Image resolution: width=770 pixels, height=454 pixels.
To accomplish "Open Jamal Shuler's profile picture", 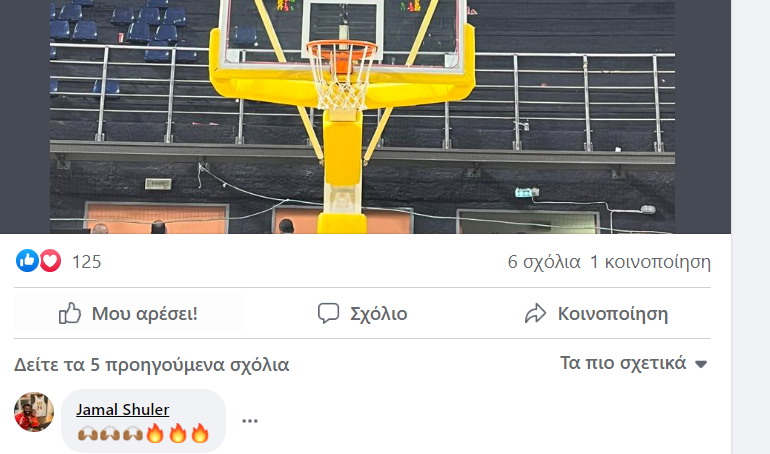I will click(x=34, y=411).
